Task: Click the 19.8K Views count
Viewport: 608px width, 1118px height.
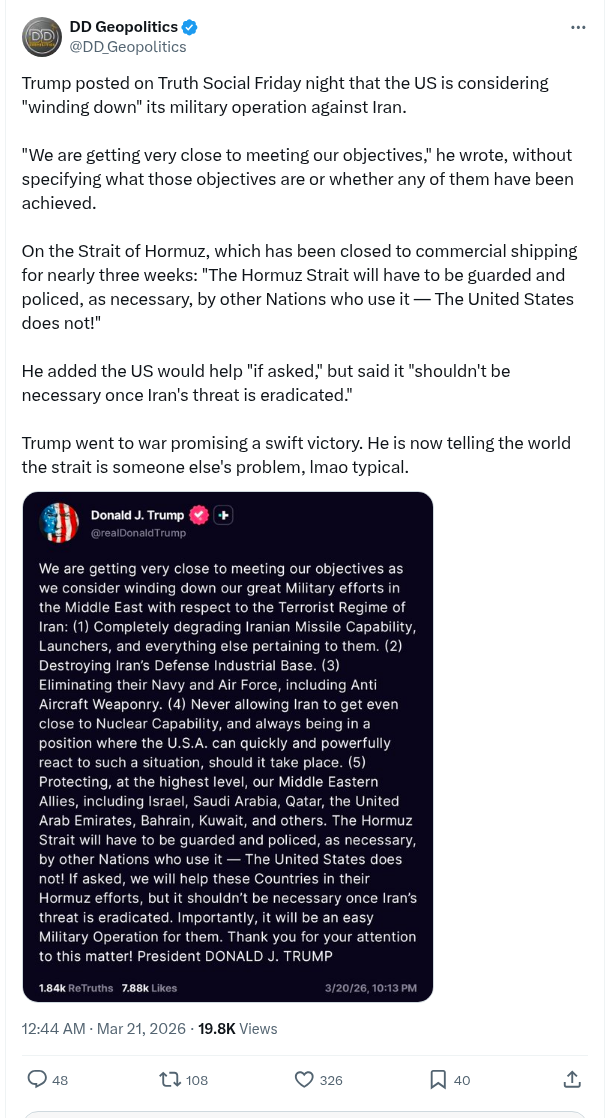Action: point(238,1028)
